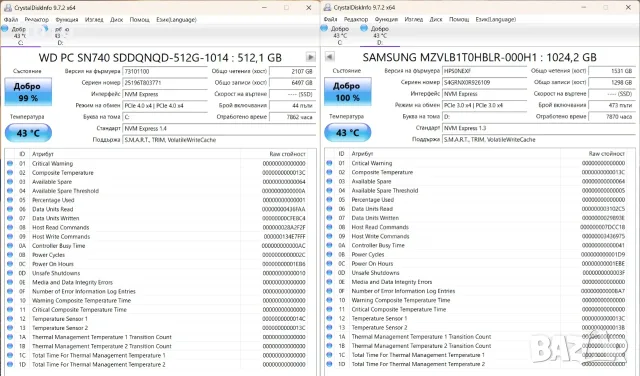The image size is (640, 376).
Task: Click standard field NVM Express 1.3
Action: (x=538, y=128)
